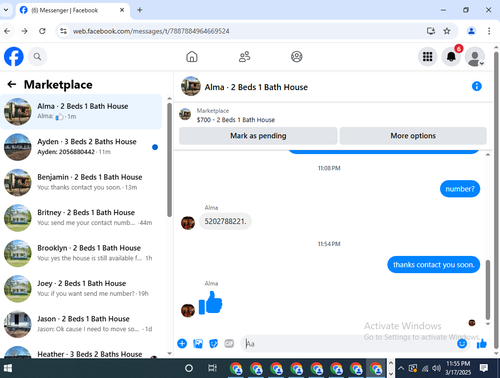
Task: Click the conversation list scrollbar
Action: pos(169,160)
